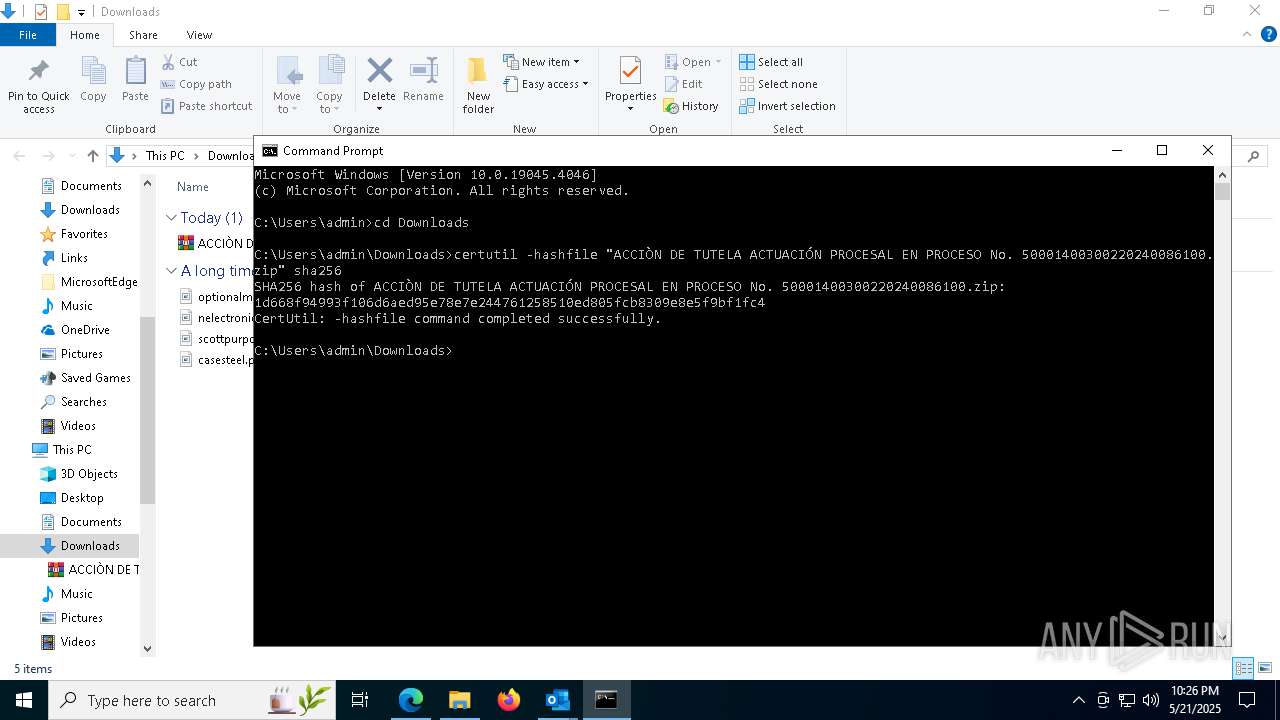Select the scottpurp file in list
Image resolution: width=1280 pixels, height=720 pixels.
click(216, 338)
